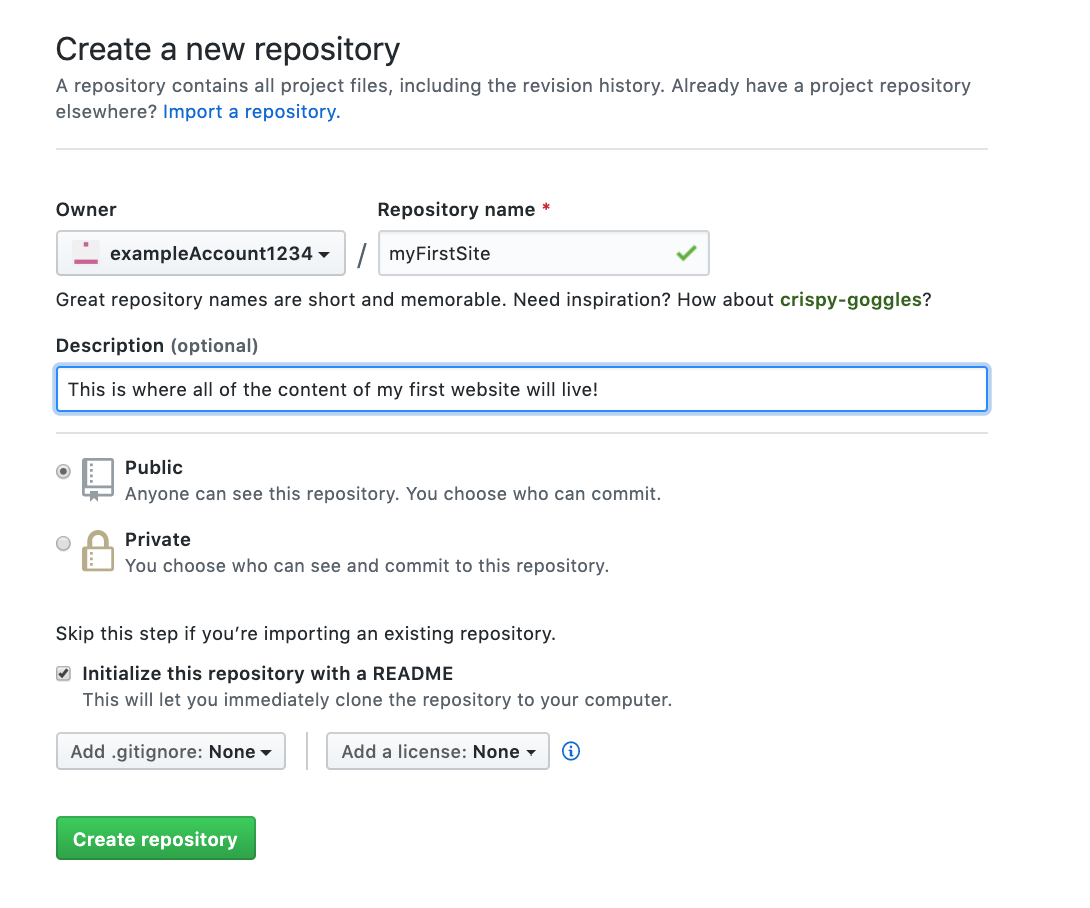1090x908 pixels.
Task: Select the Private radio button
Action: tap(63, 543)
